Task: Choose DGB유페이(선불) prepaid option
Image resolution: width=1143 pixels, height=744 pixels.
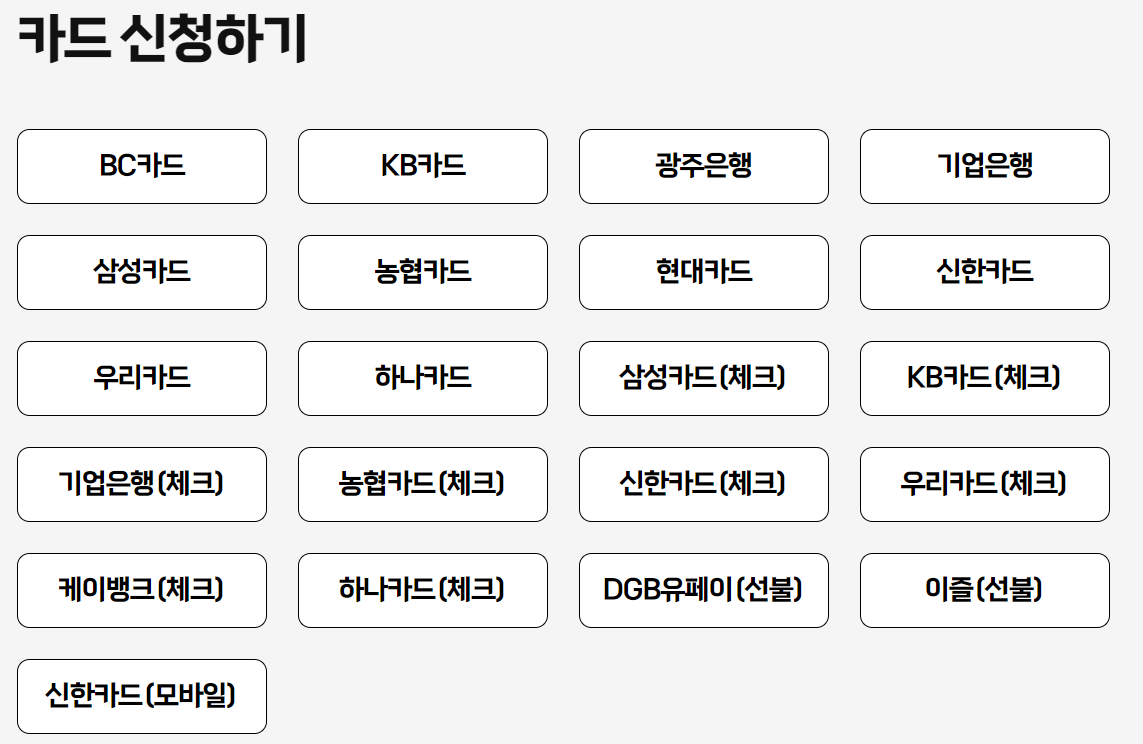Action: [x=703, y=591]
